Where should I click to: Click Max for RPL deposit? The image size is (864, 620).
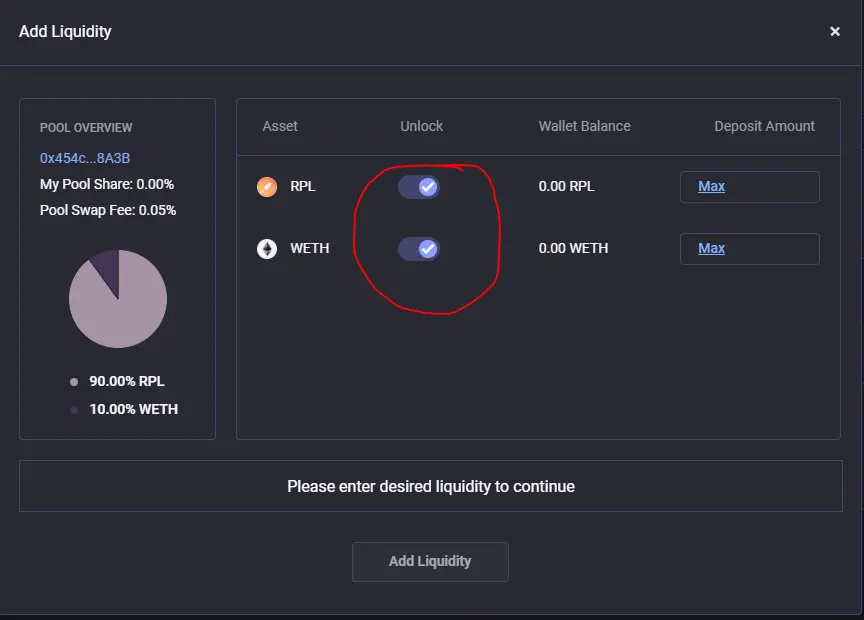pyautogui.click(x=711, y=186)
